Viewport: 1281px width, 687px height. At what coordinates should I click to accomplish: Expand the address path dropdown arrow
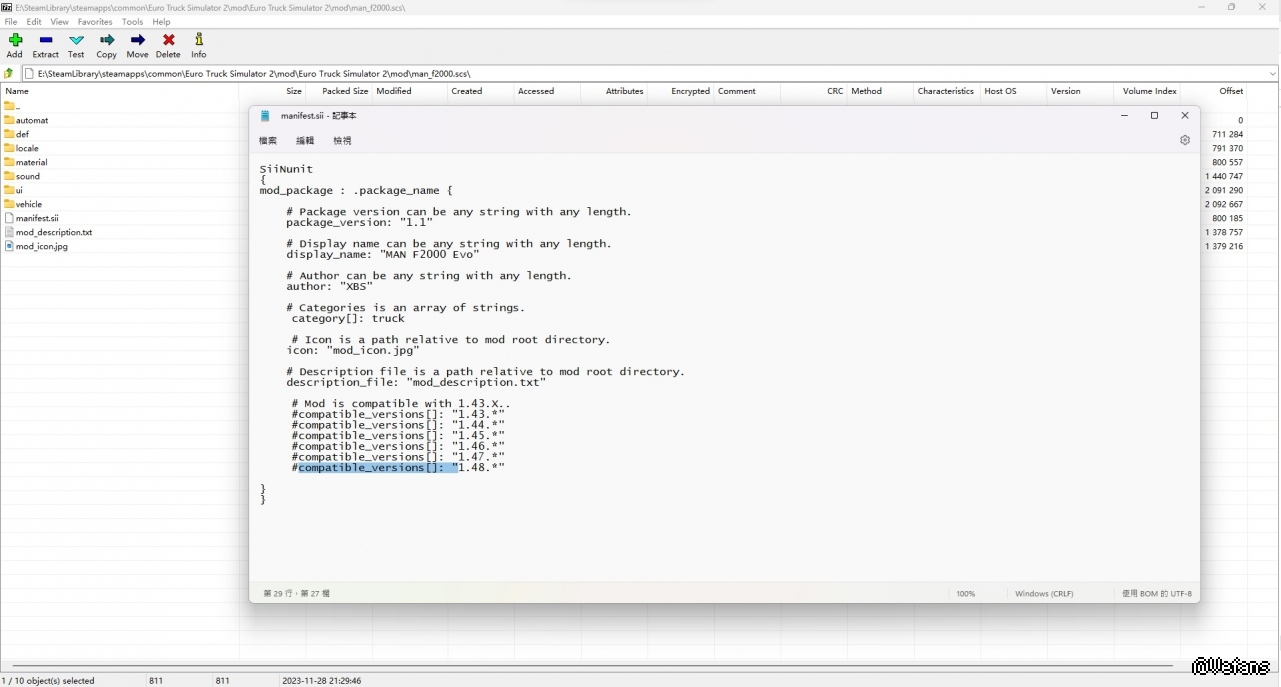click(x=1272, y=73)
